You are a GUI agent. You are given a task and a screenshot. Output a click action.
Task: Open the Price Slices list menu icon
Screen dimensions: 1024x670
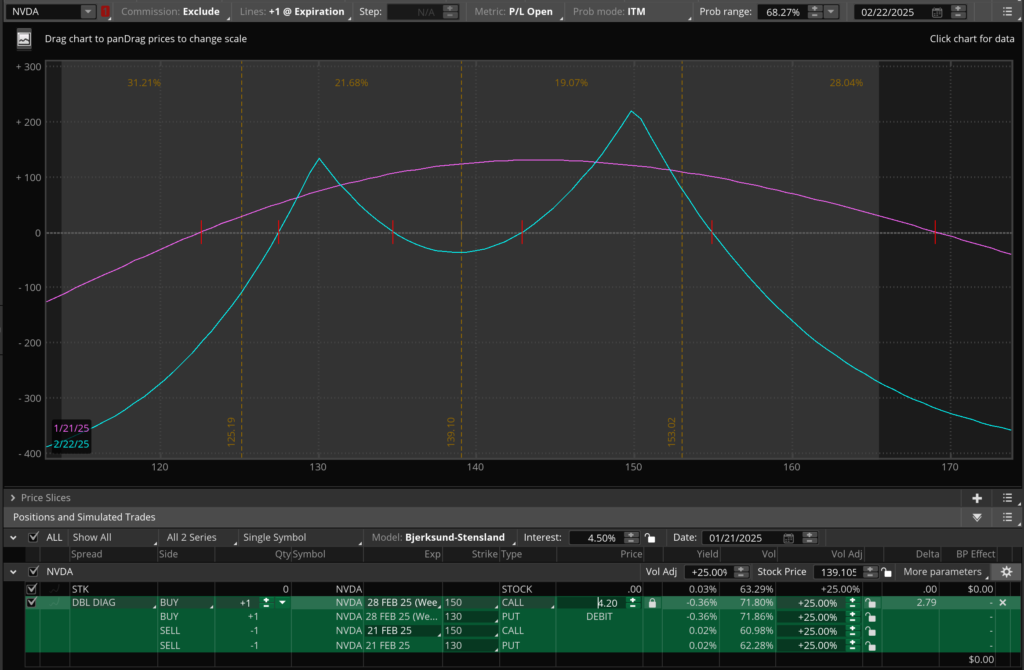coord(1007,498)
